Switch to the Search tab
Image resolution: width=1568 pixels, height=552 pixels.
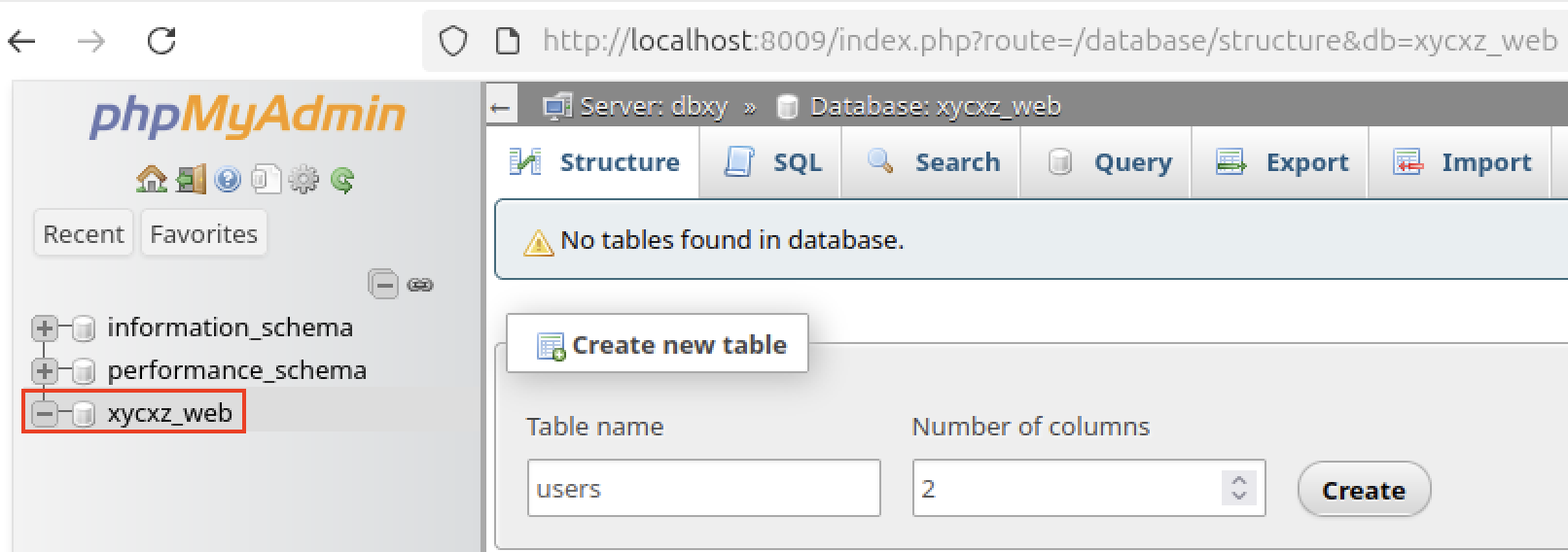(x=932, y=162)
